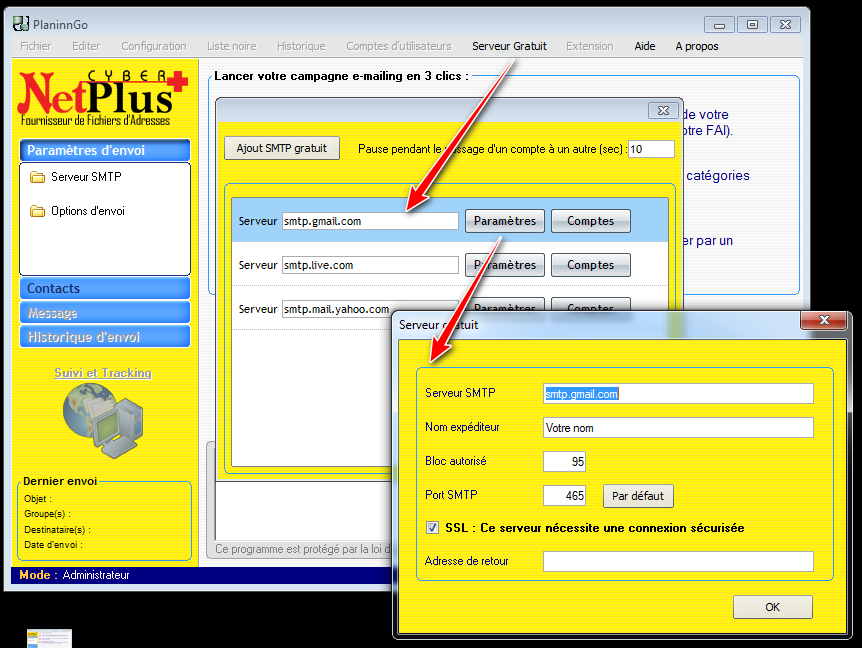Toggle the SSL secure connection checkbox

[432, 528]
